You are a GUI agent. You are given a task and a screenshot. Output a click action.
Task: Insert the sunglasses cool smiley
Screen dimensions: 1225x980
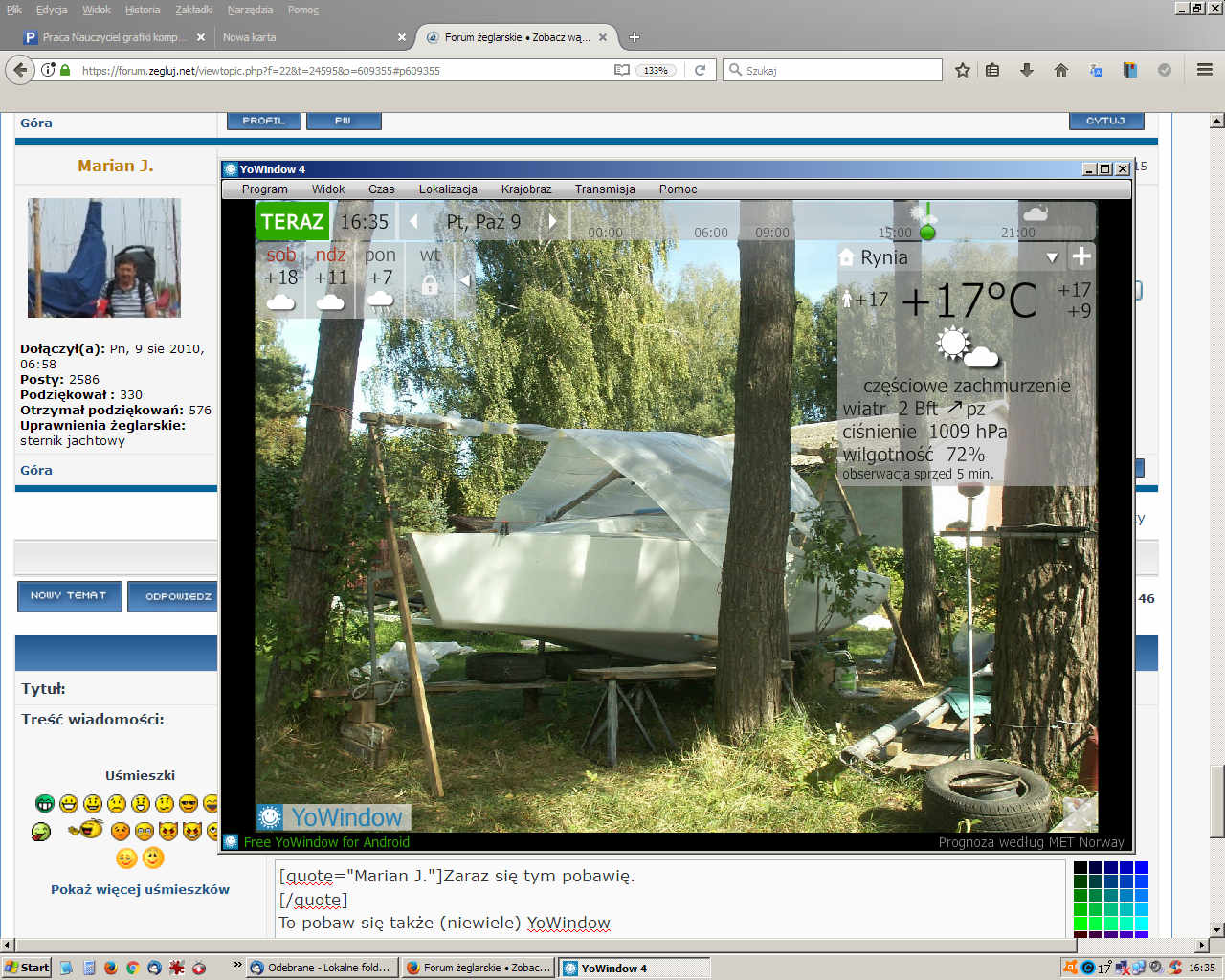click(189, 804)
